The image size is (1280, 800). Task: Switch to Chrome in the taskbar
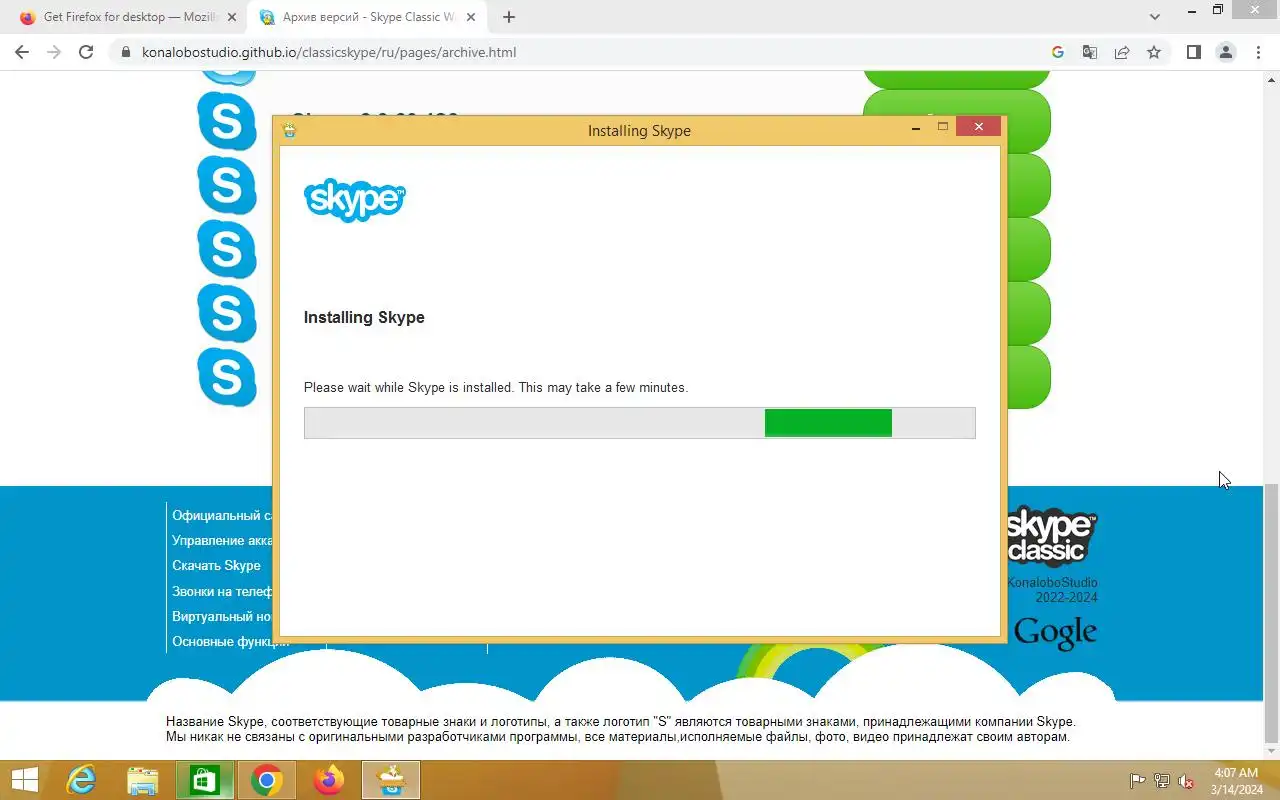[267, 780]
